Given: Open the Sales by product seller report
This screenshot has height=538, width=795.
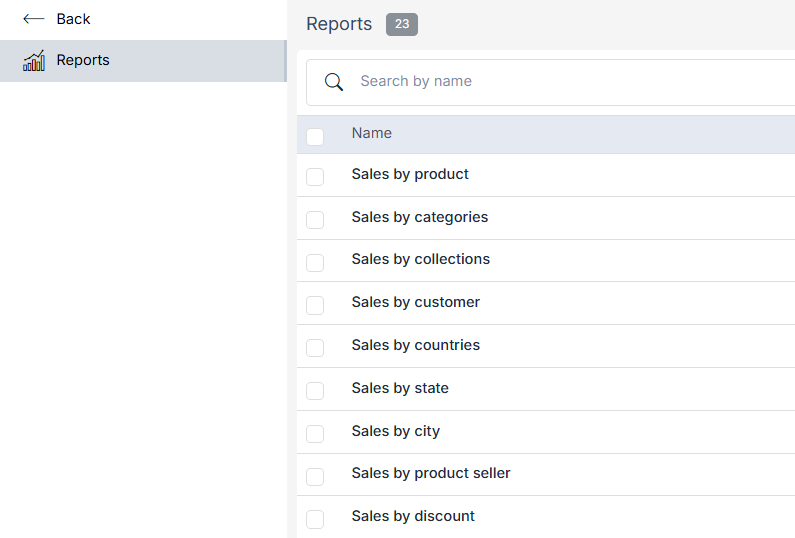Looking at the screenshot, I should (431, 473).
